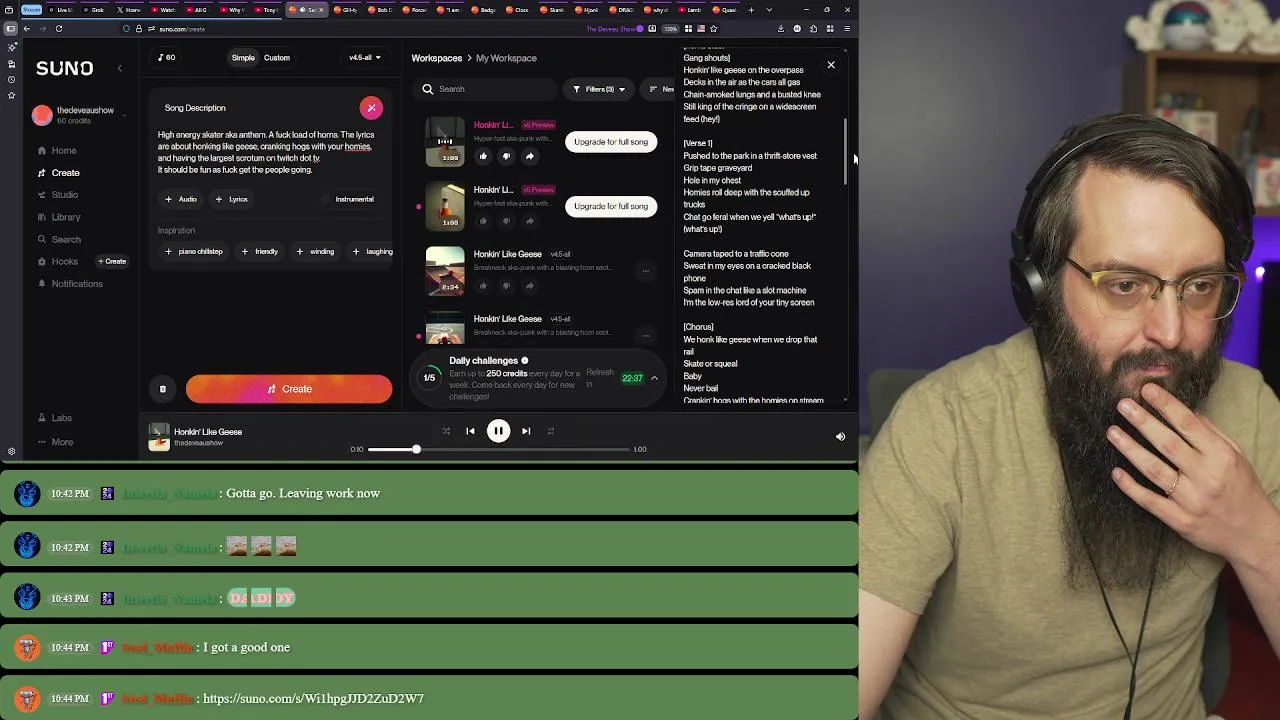
Task: Dislike the first Honkin' Li... song
Action: pyautogui.click(x=506, y=156)
